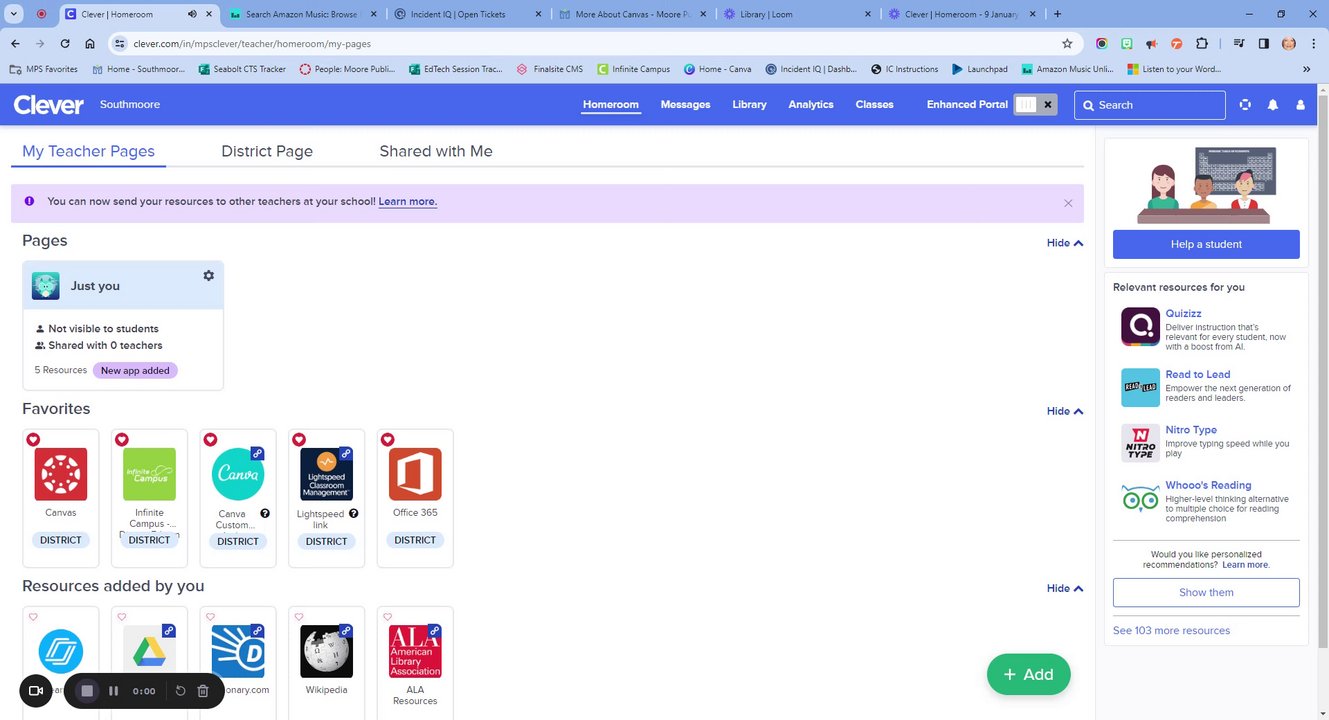This screenshot has height=720, width=1329.
Task: Toggle the Enhanced Portal switch
Action: click(x=1035, y=105)
